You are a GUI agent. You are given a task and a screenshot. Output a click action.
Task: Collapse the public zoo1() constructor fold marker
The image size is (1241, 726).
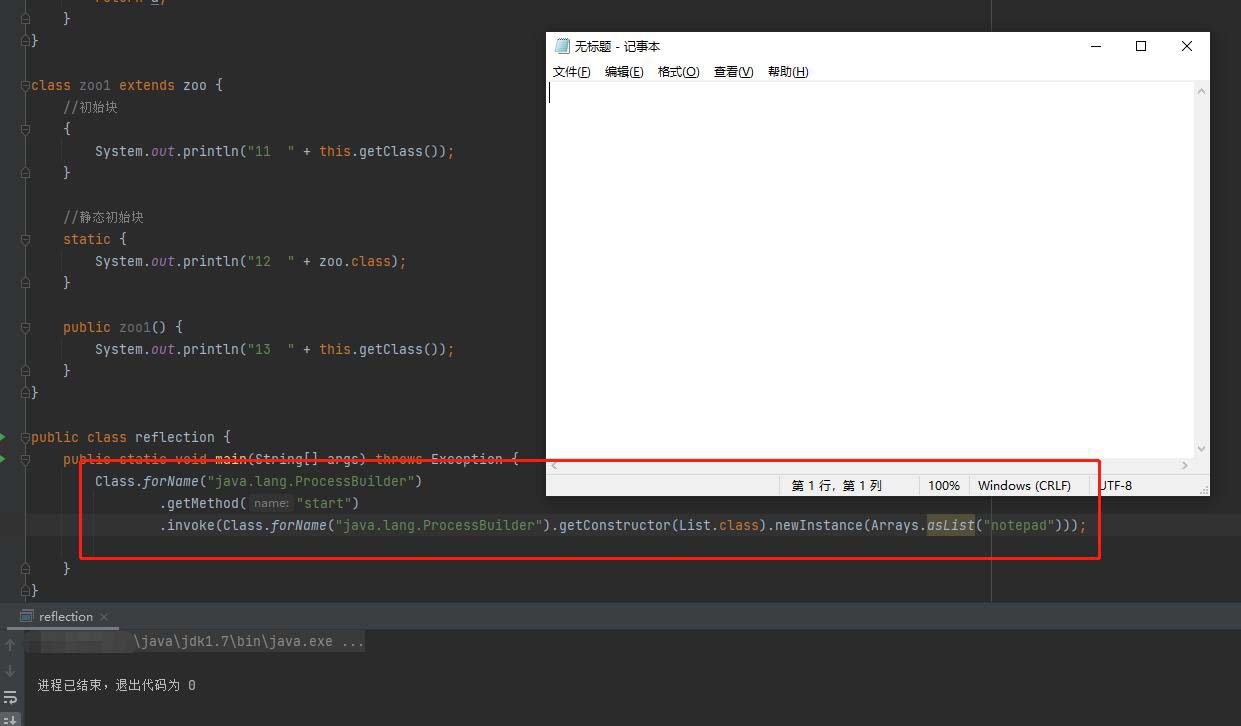pos(25,327)
